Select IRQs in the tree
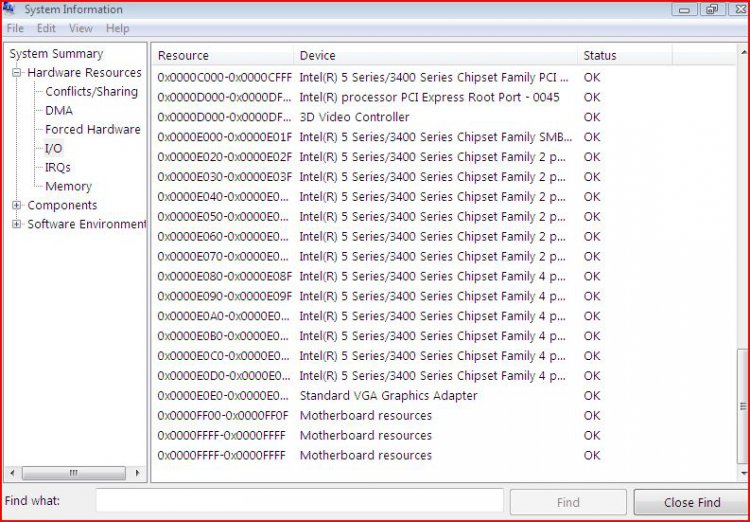The image size is (750, 522). [57, 167]
